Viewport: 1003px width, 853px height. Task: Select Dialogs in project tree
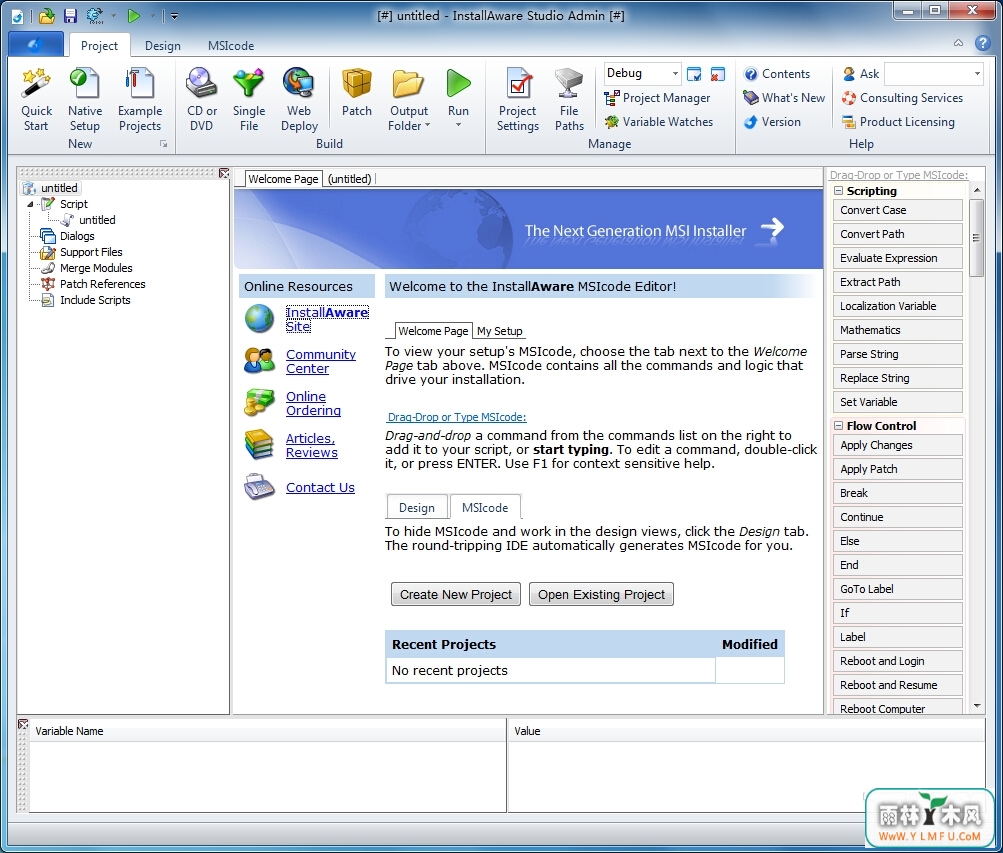tap(77, 236)
